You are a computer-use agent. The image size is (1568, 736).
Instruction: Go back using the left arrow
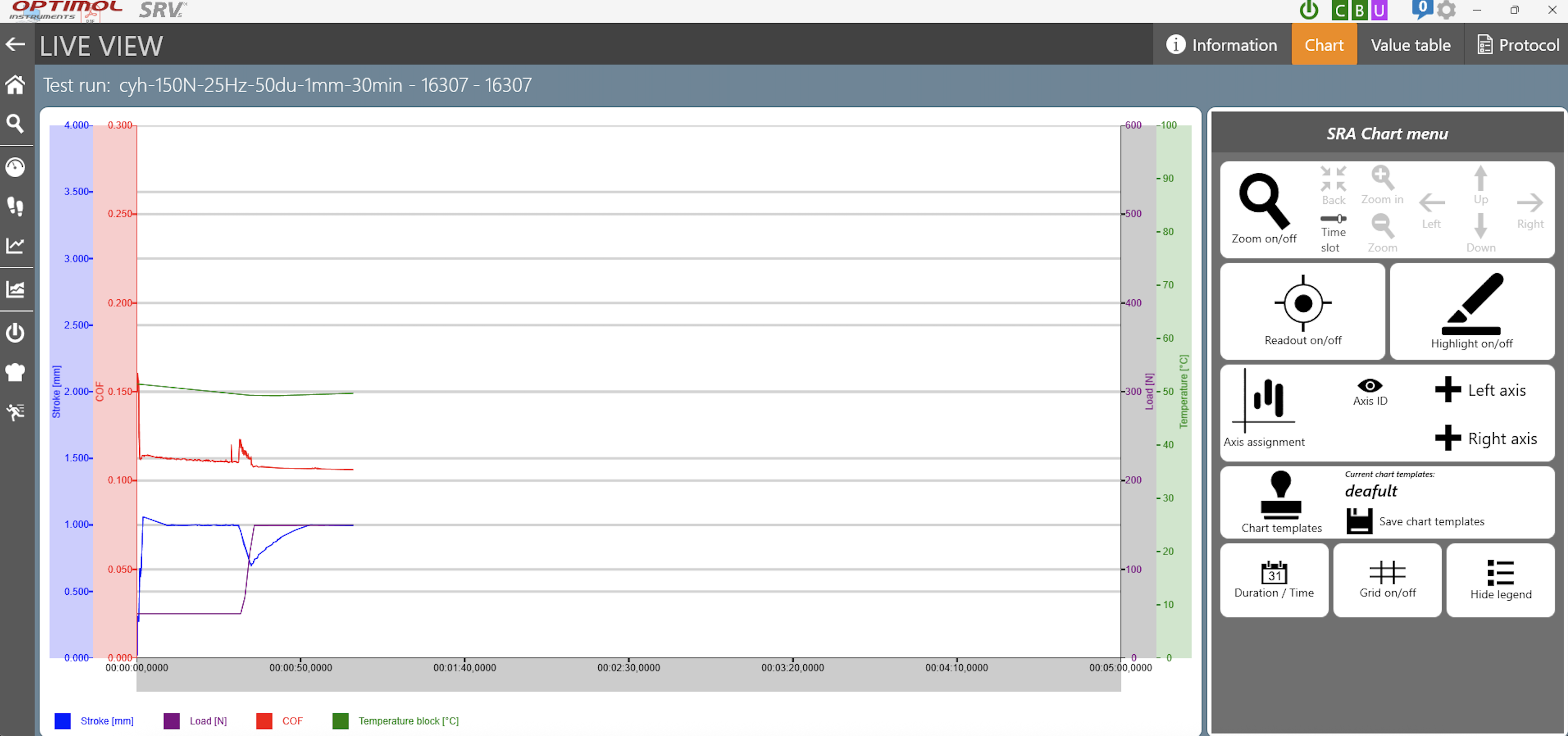(x=15, y=44)
